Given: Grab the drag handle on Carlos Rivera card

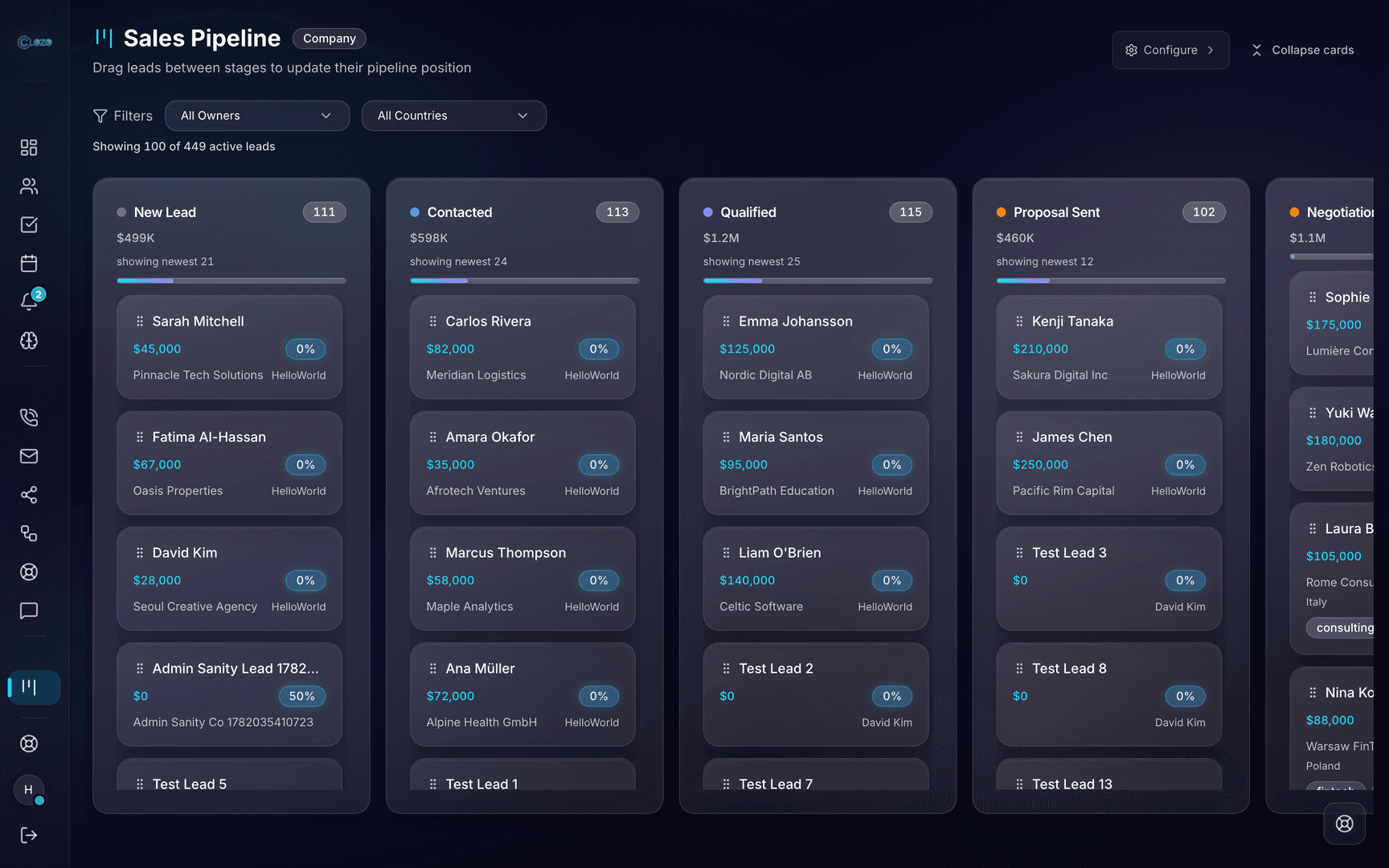Looking at the screenshot, I should click(x=433, y=321).
